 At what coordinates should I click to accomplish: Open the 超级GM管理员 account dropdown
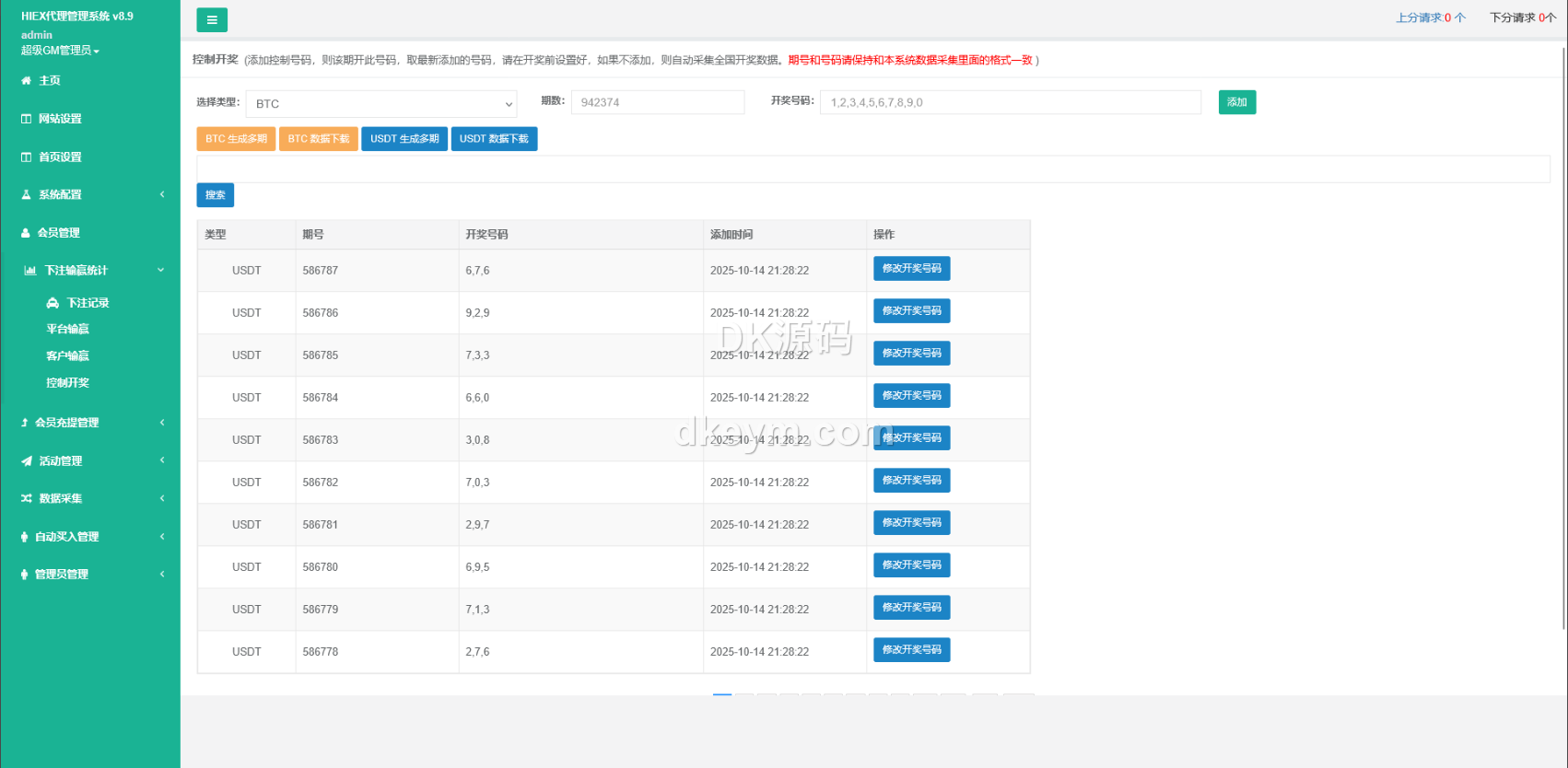pos(60,51)
